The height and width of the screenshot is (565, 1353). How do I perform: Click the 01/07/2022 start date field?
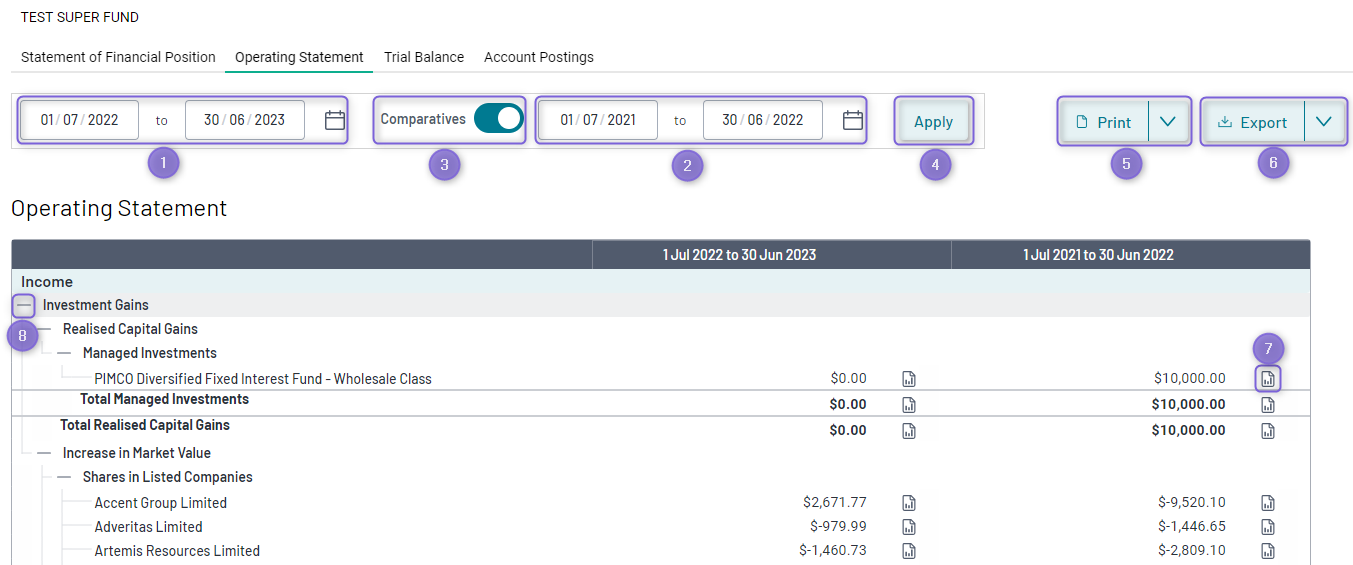click(x=79, y=120)
